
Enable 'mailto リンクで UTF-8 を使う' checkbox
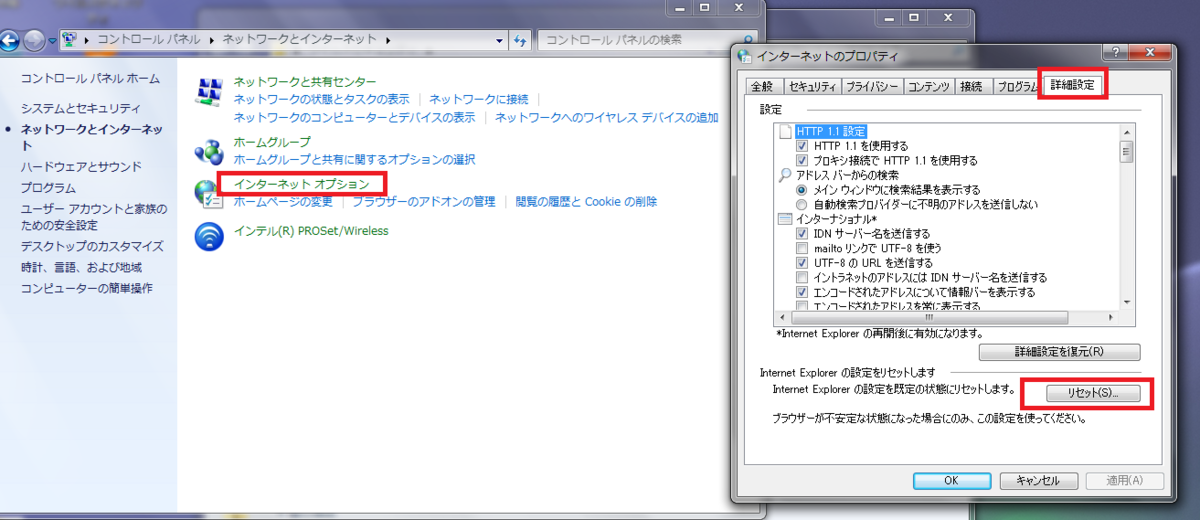tap(802, 248)
